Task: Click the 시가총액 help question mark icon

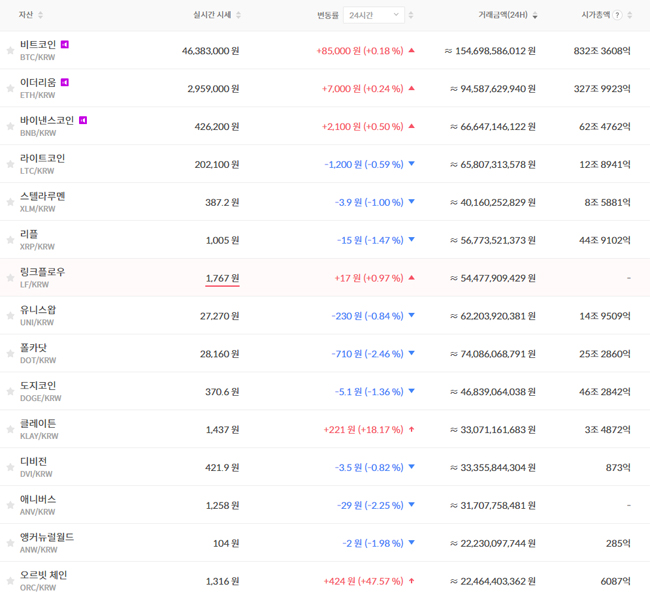Action: [x=617, y=15]
